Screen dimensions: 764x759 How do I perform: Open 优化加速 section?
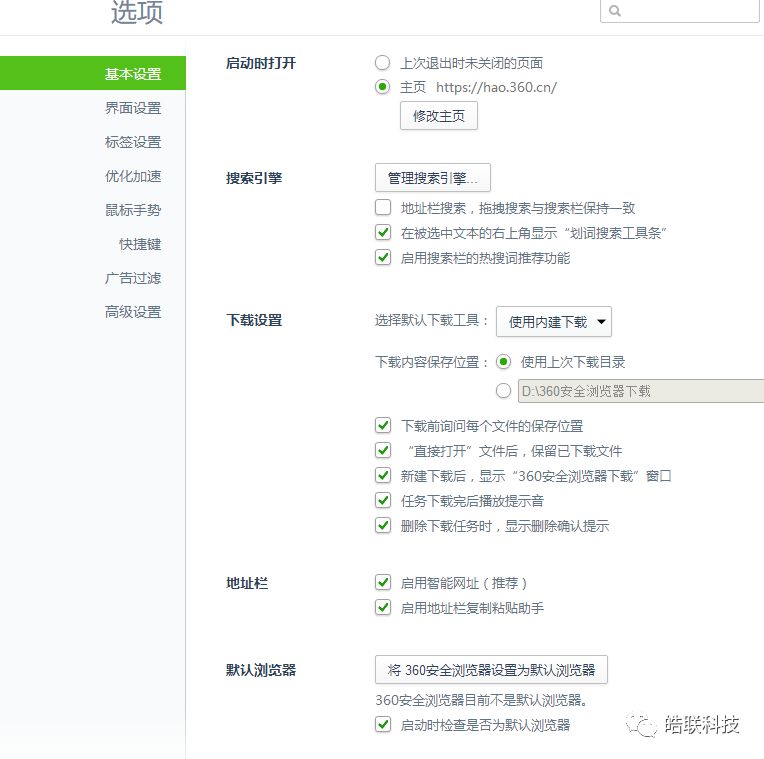pos(133,176)
